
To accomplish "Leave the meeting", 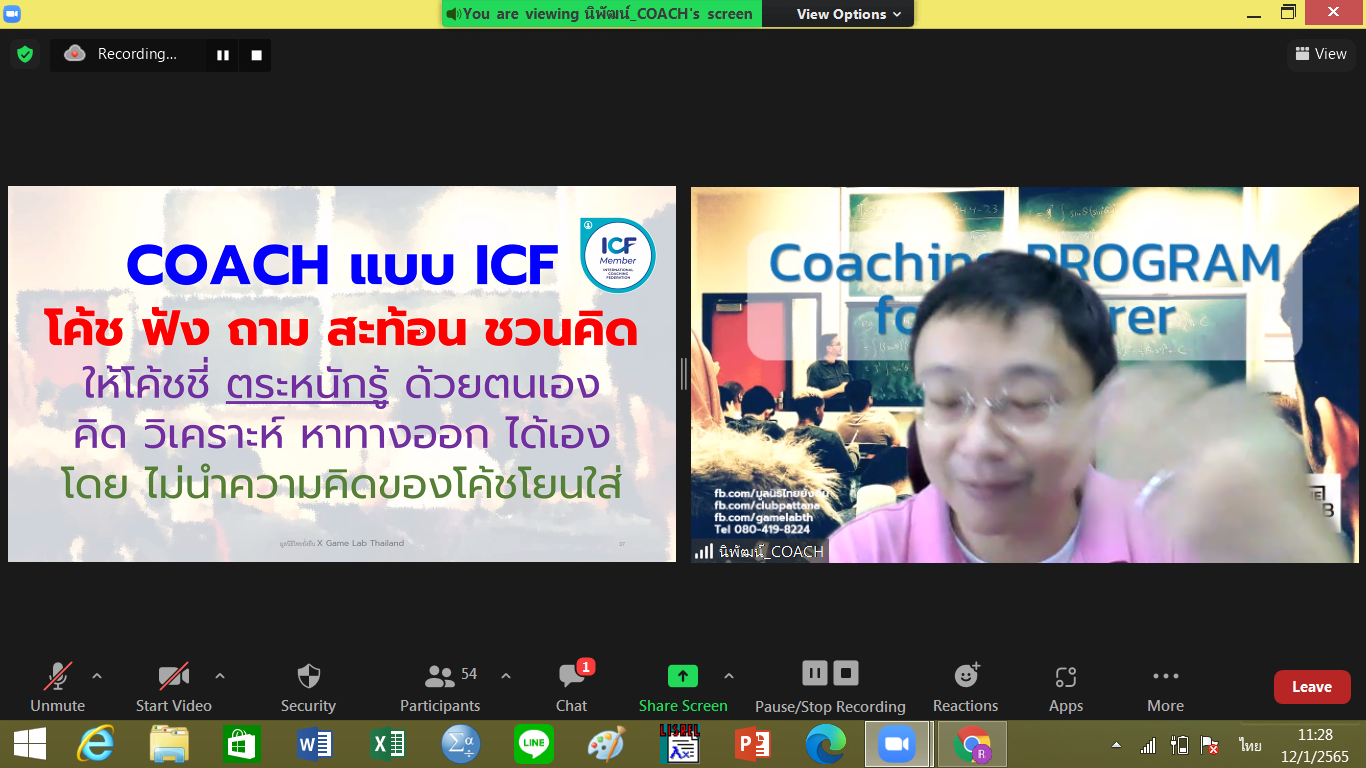I will pos(1311,687).
